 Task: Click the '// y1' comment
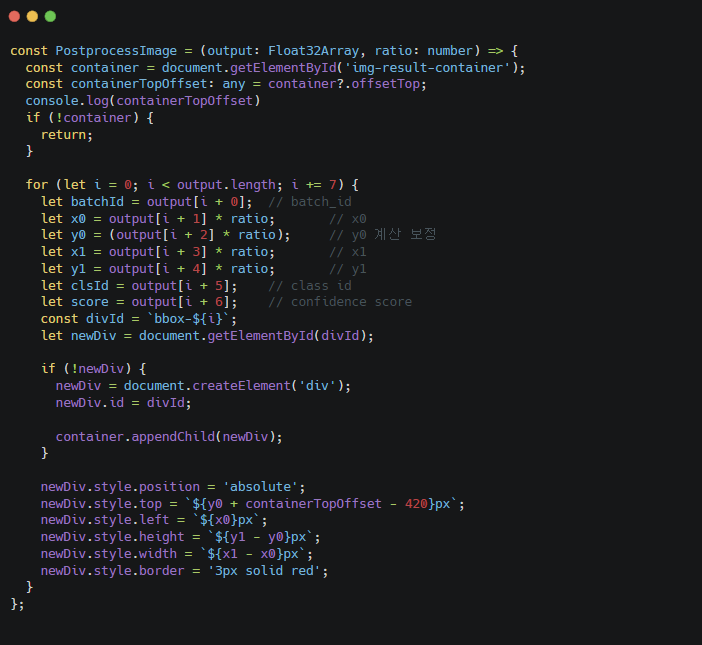[348, 269]
